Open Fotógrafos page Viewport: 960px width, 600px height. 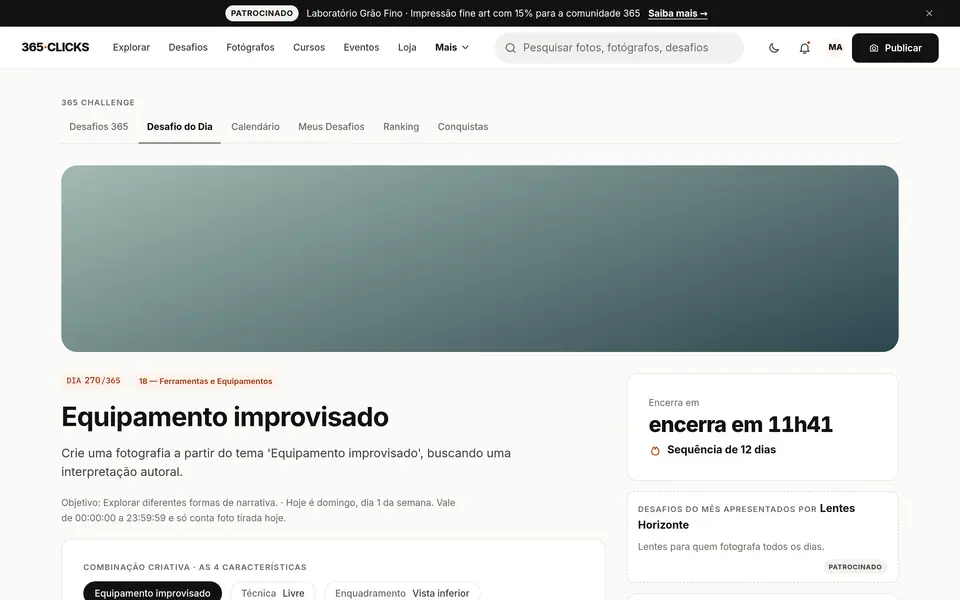pyautogui.click(x=250, y=47)
